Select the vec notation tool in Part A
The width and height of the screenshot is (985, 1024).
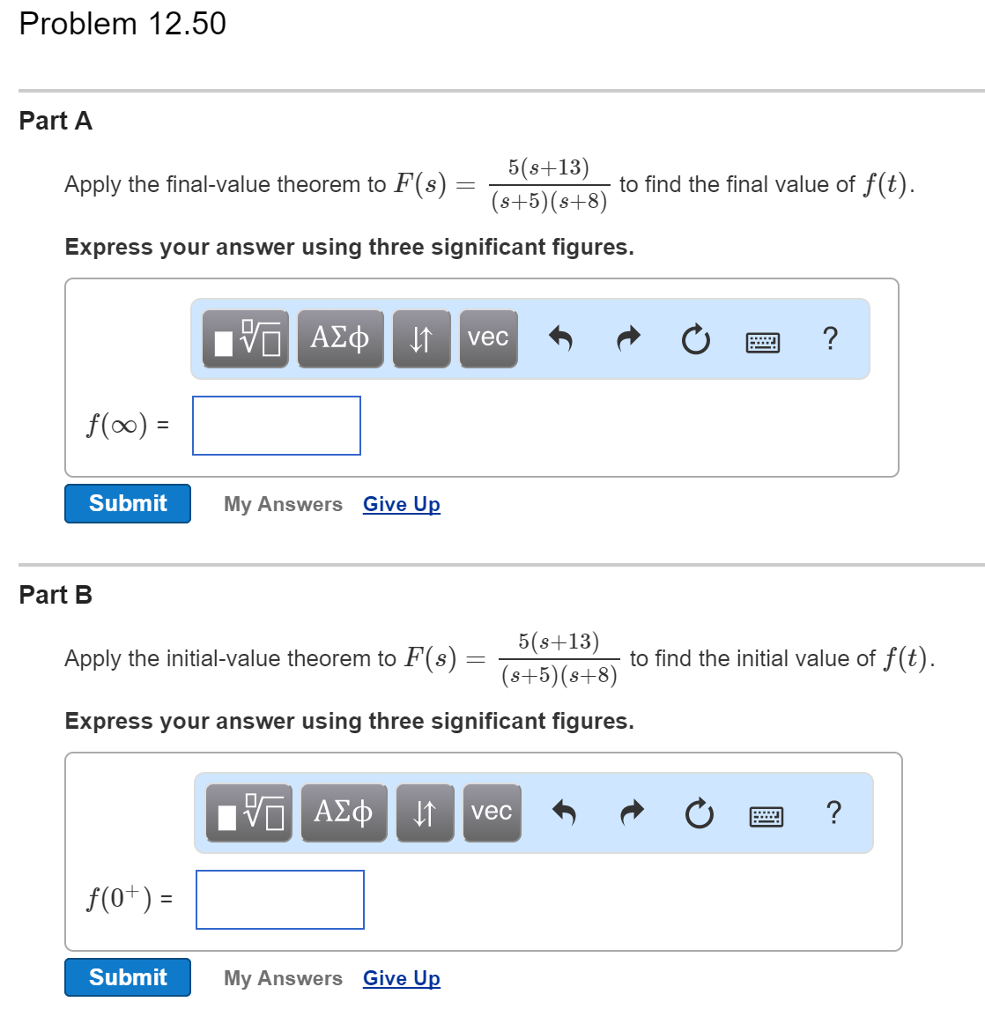tap(488, 339)
